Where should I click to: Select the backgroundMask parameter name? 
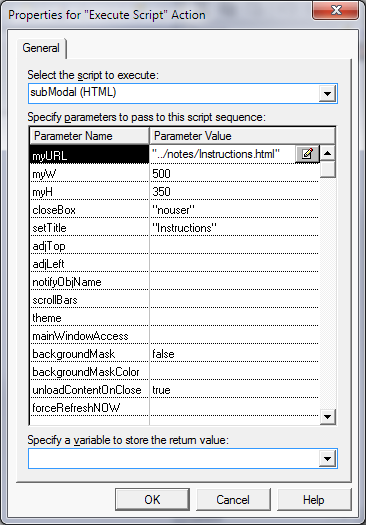point(89,354)
